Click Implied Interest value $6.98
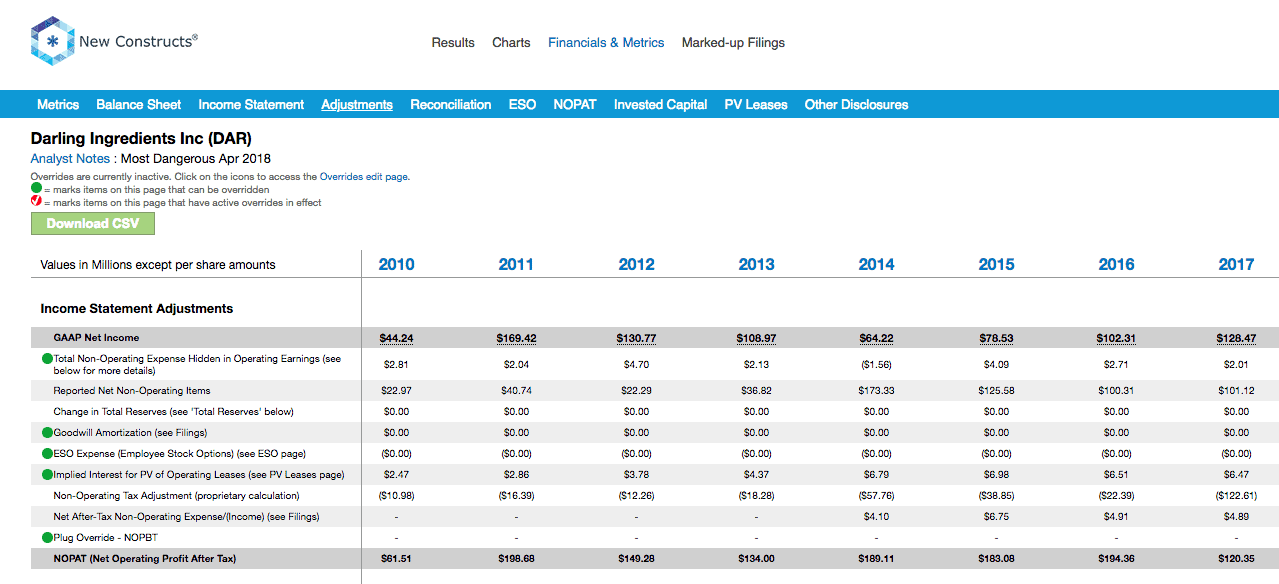 pos(996,474)
